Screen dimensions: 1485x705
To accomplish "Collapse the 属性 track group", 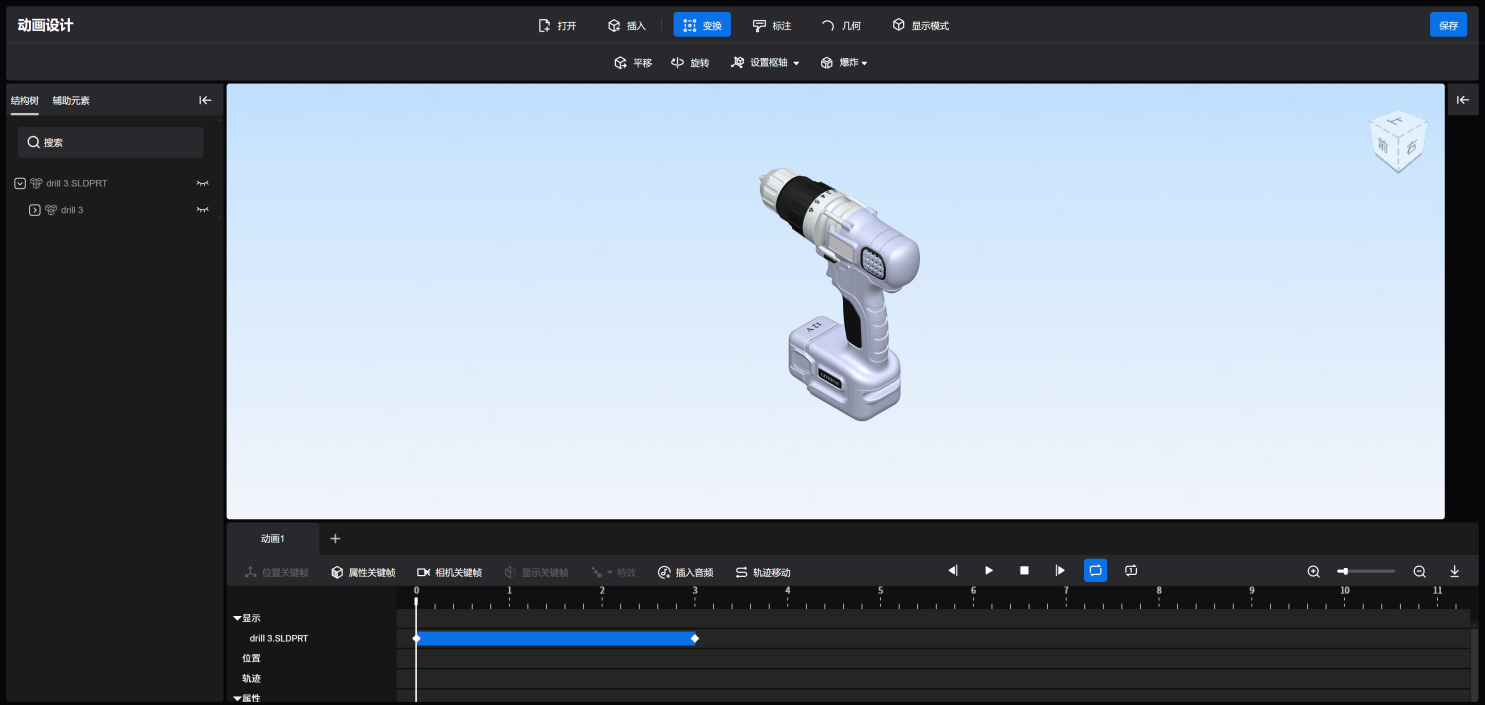I will (x=238, y=698).
